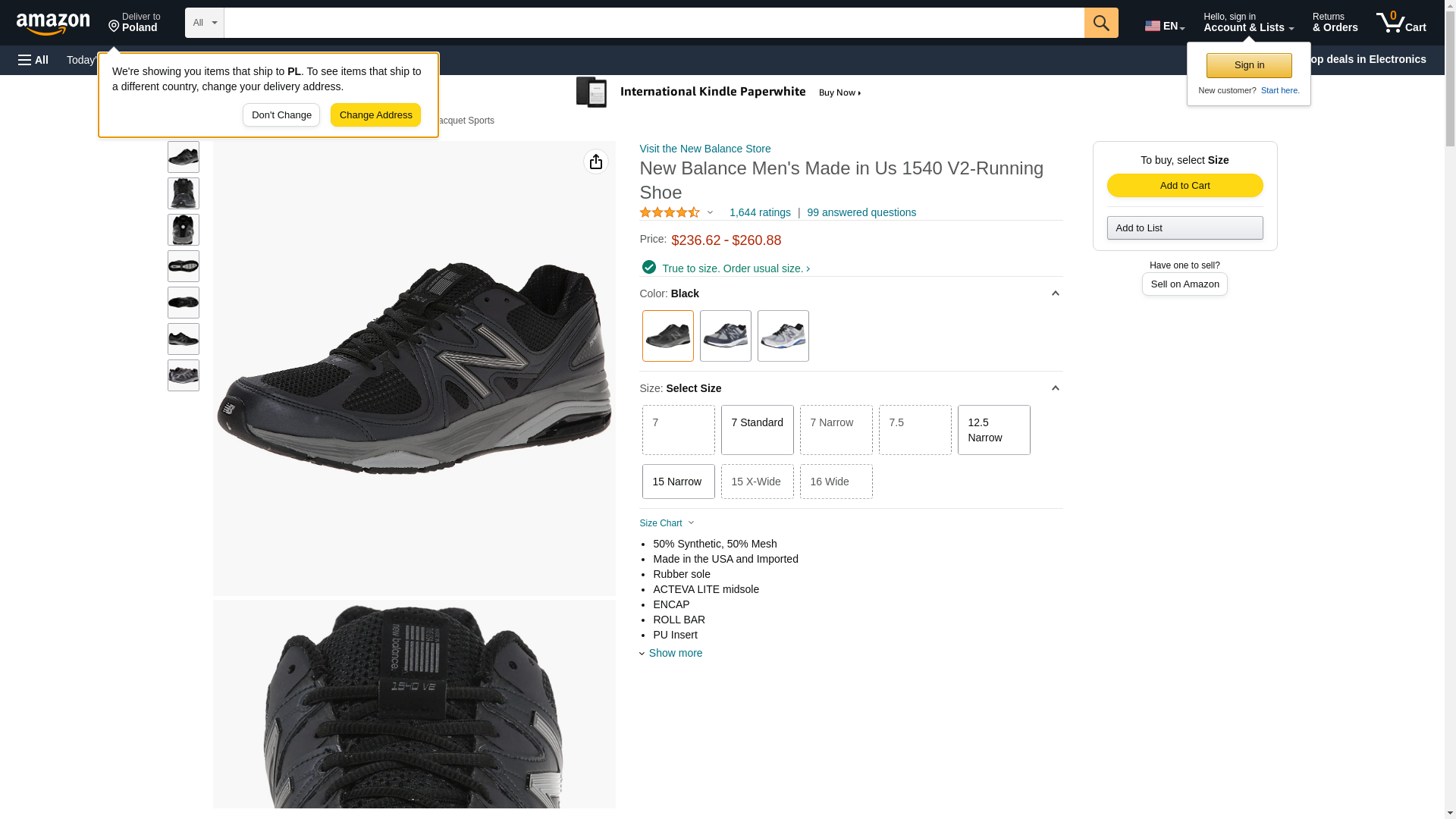
Task: Open the All hamburger menu
Action: pos(33,60)
